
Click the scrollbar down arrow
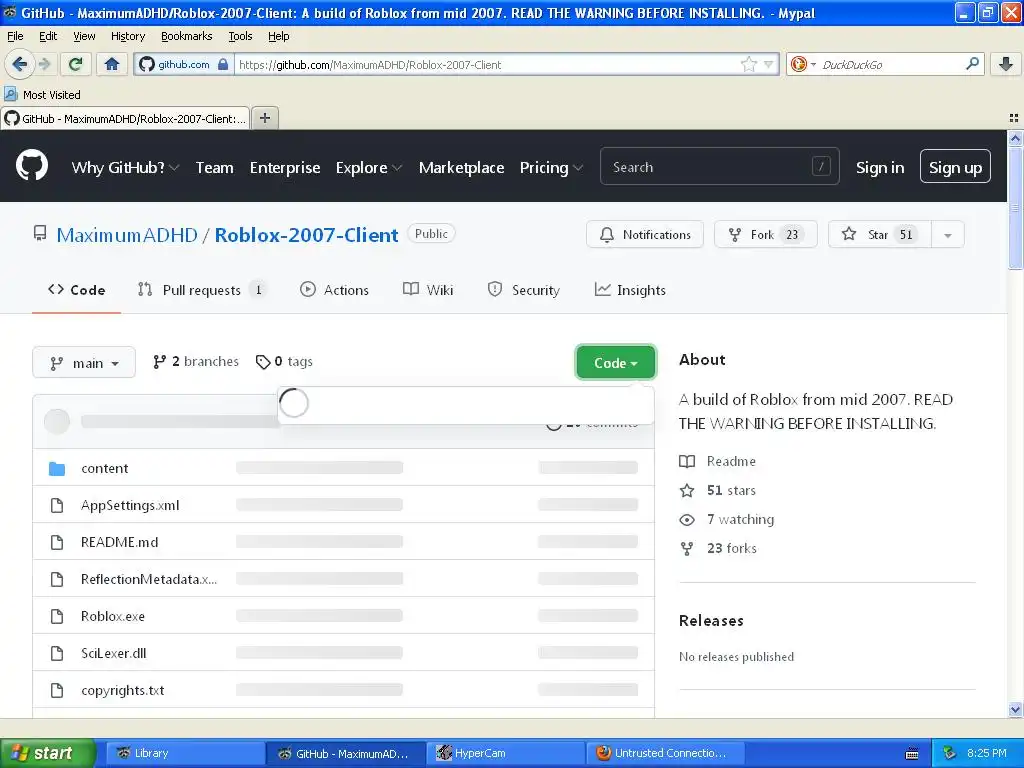click(x=1015, y=709)
